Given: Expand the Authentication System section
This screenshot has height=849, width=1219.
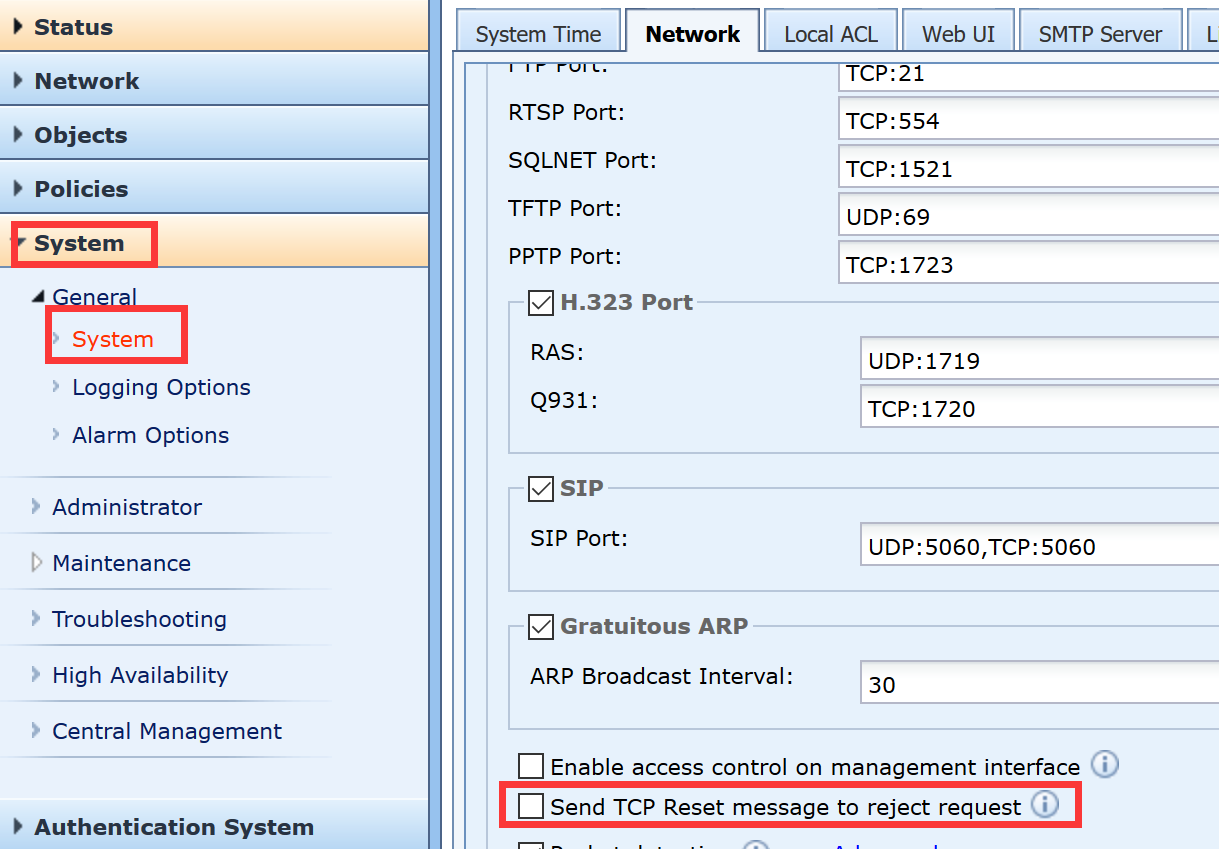Looking at the screenshot, I should tap(173, 827).
